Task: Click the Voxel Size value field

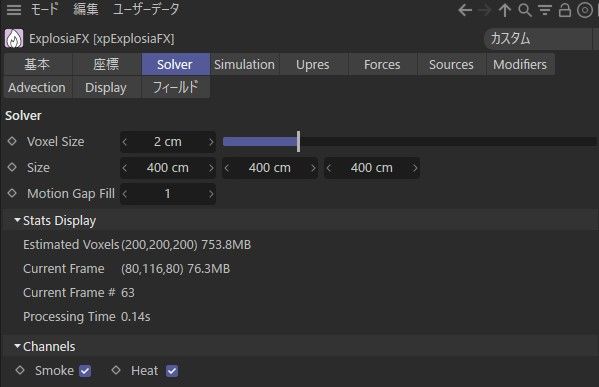Action: [168, 142]
